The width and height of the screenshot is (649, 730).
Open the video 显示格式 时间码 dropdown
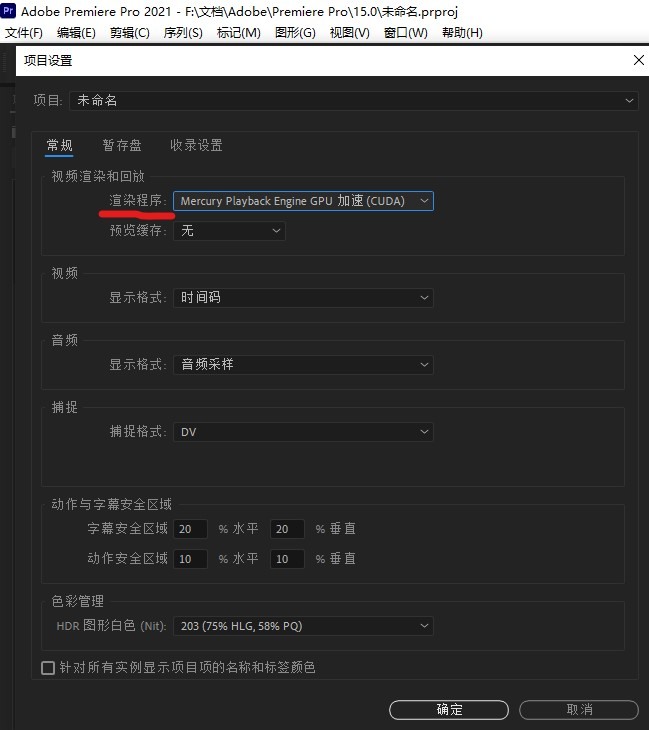click(x=303, y=298)
